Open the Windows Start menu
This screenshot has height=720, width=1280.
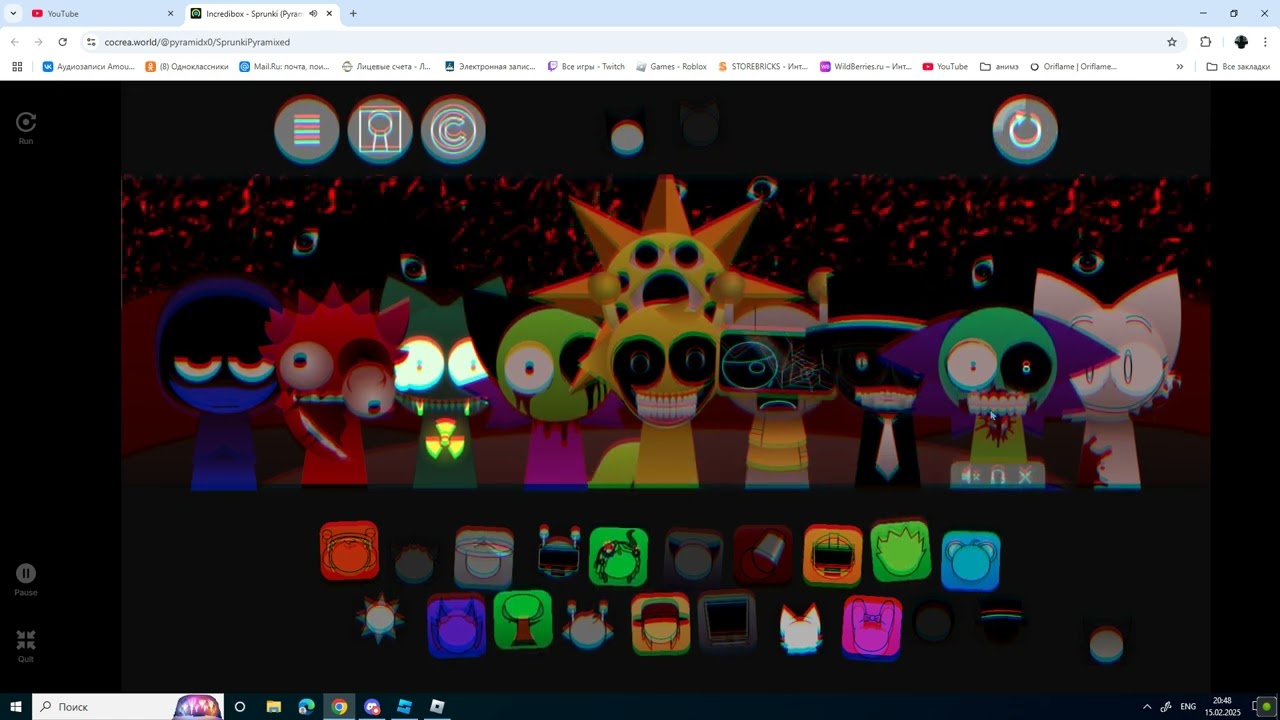click(16, 707)
